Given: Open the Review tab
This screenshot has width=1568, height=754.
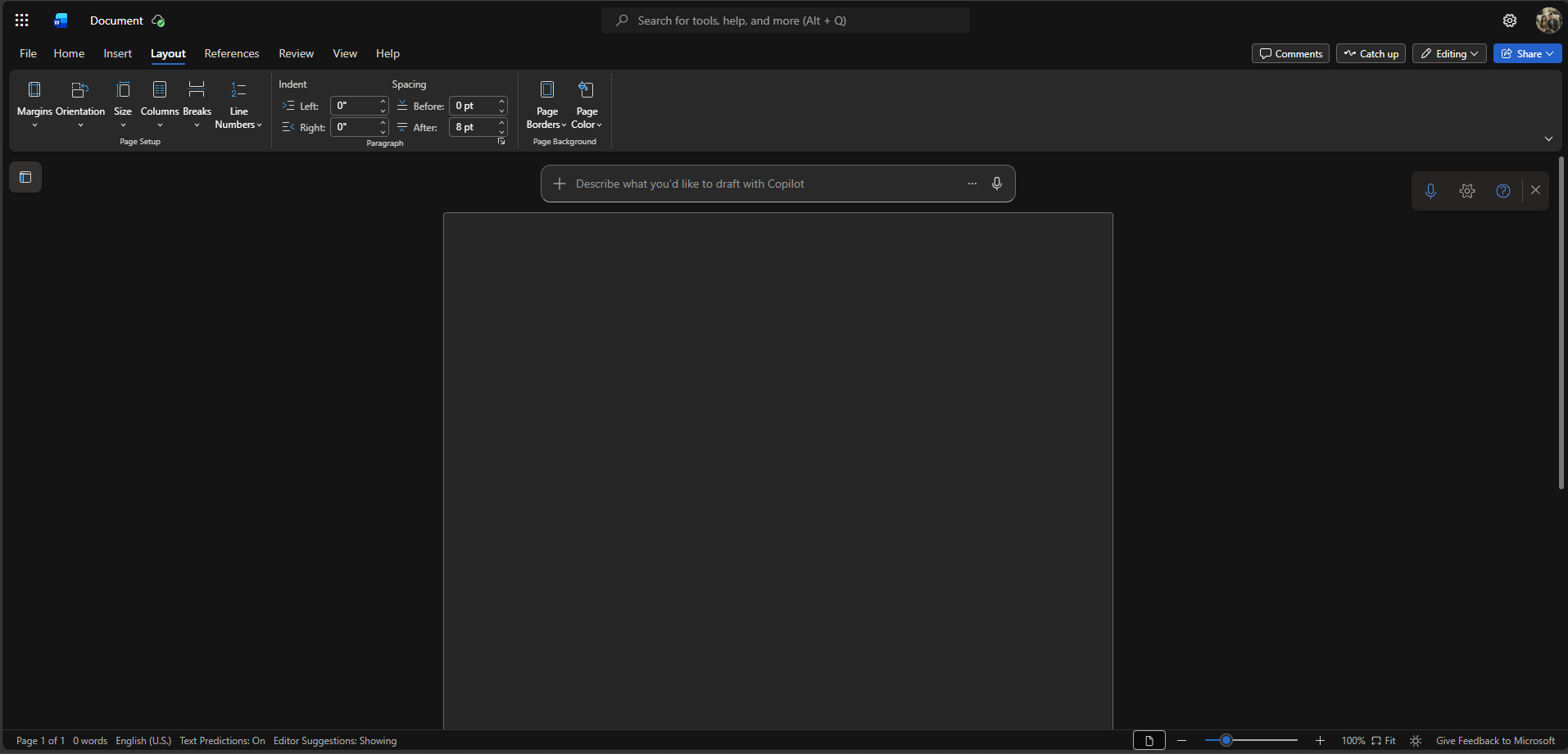Looking at the screenshot, I should click(295, 53).
